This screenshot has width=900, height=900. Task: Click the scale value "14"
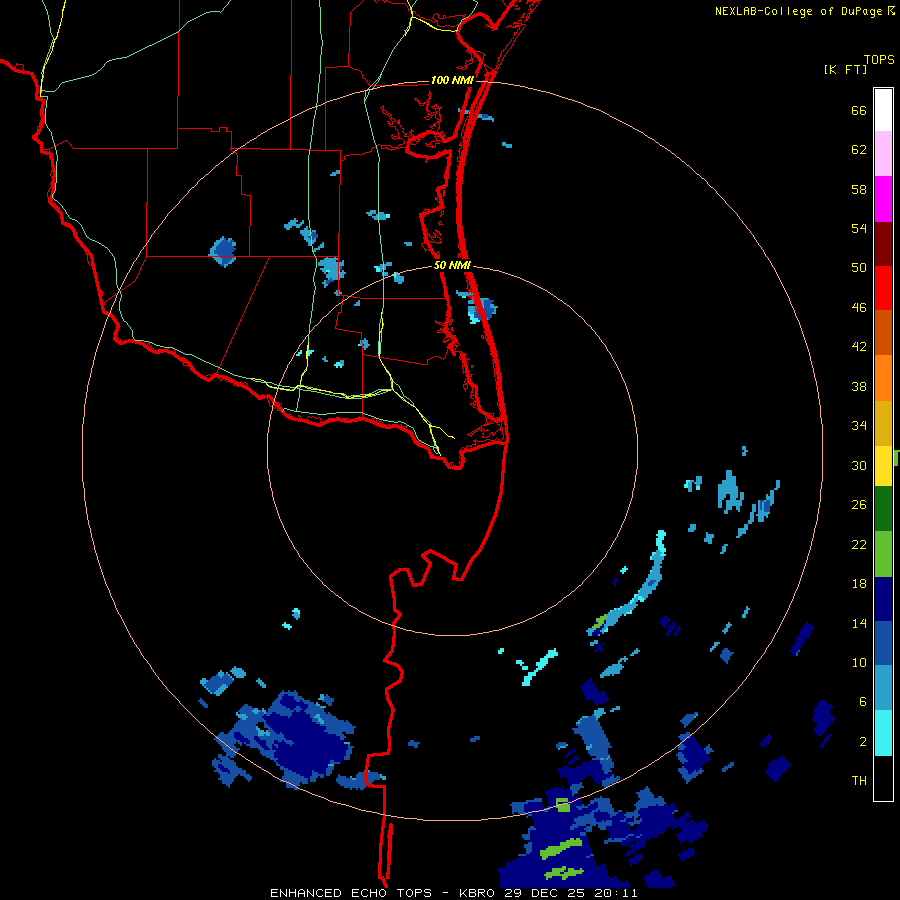point(859,623)
